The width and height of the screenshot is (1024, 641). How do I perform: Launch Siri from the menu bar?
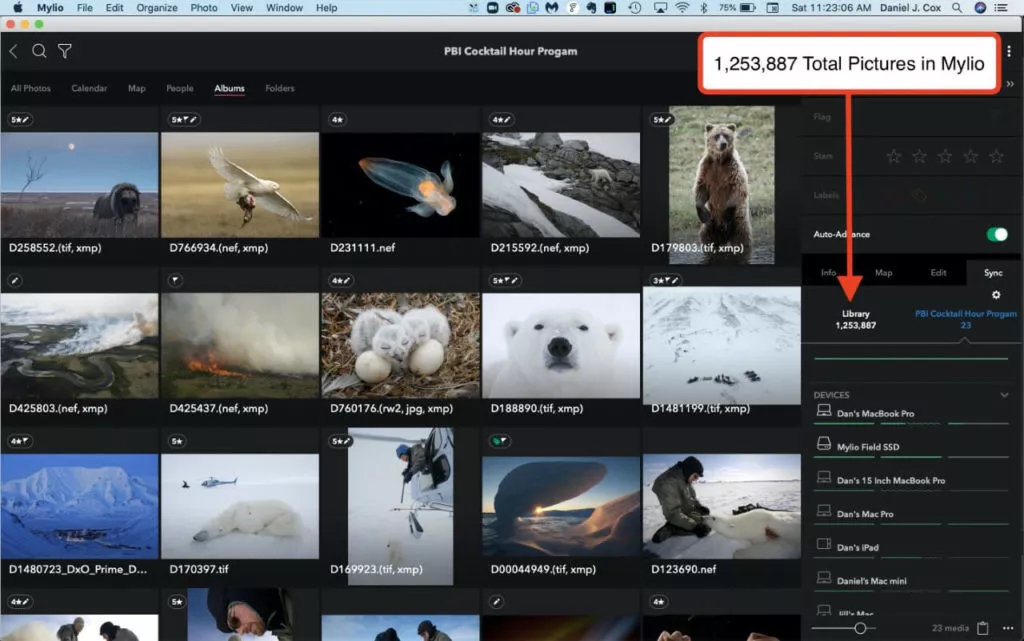[980, 8]
